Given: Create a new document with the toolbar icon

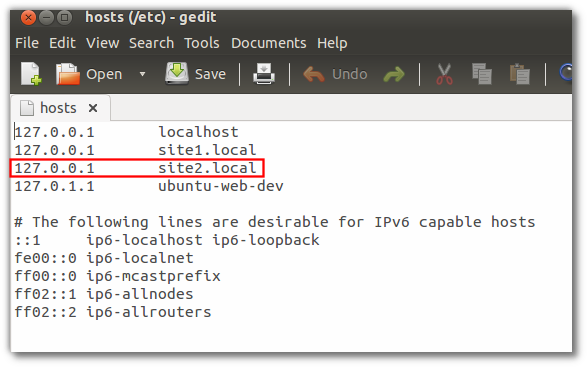Looking at the screenshot, I should pyautogui.click(x=31, y=74).
